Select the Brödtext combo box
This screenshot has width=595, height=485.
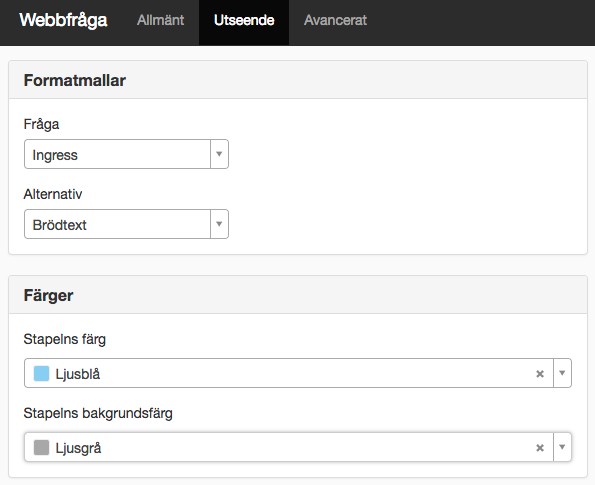(126, 224)
